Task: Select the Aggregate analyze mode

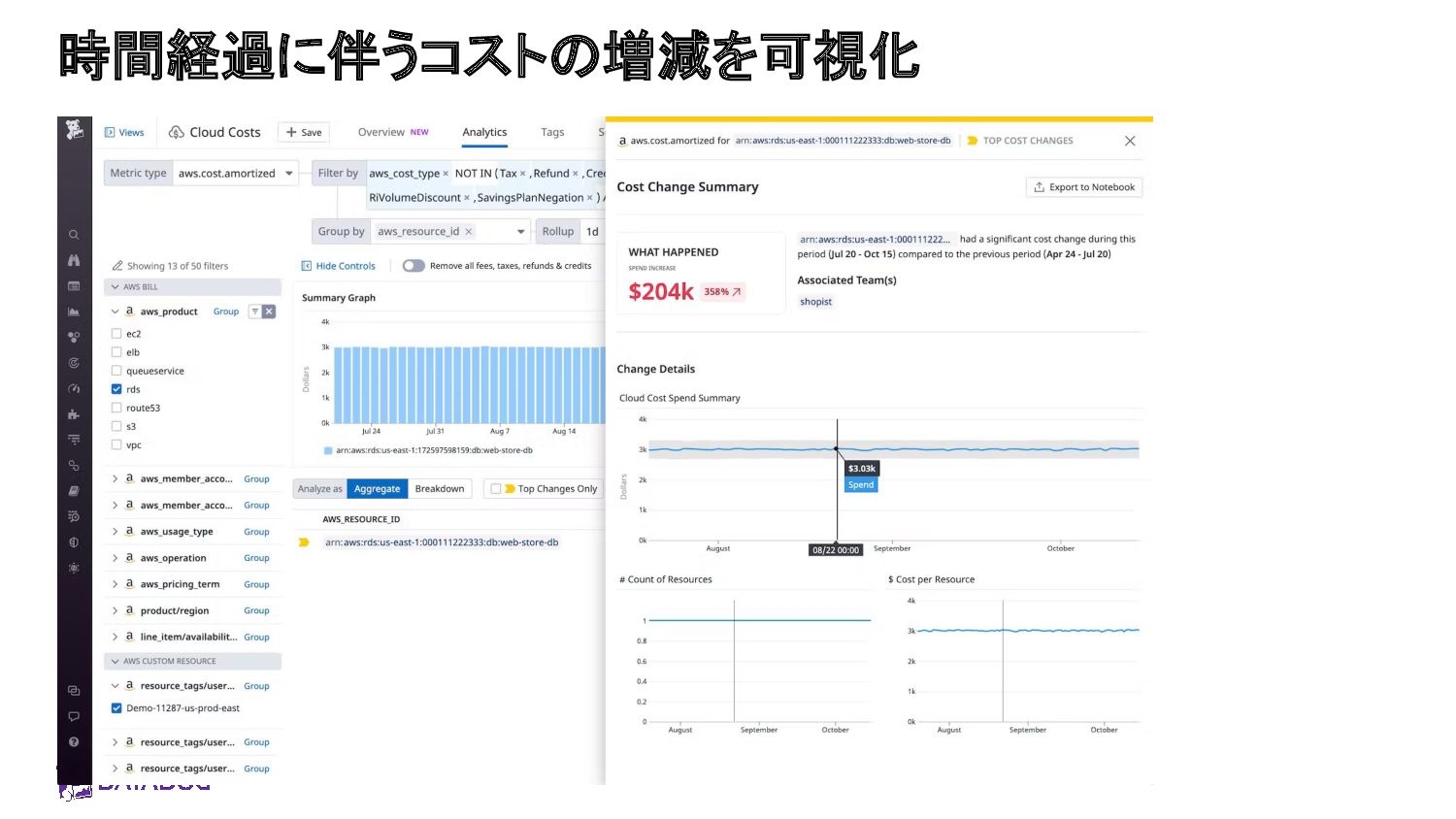Action: [377, 489]
